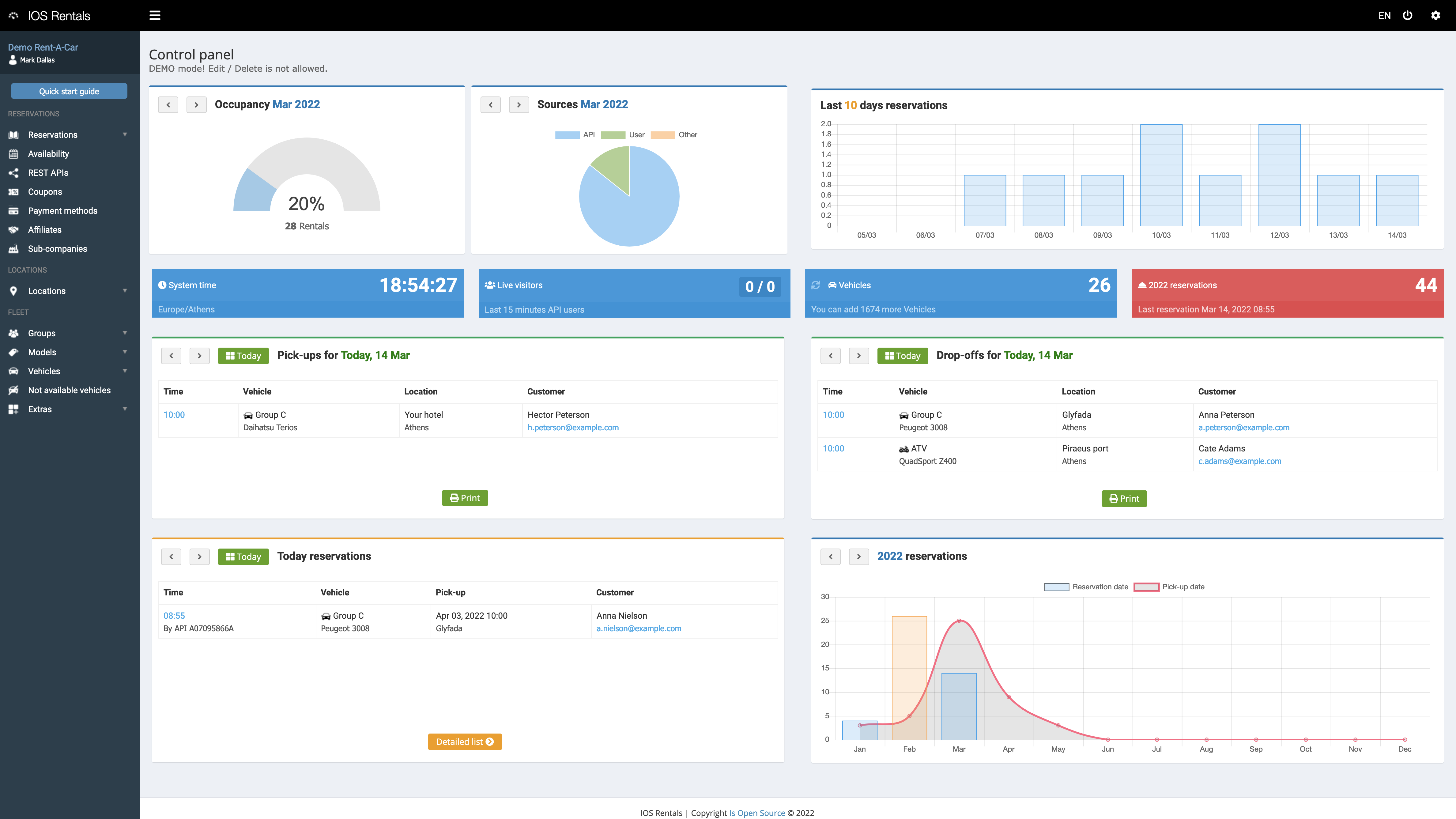Open the settings gear icon
This screenshot has width=1456, height=819.
tap(1436, 15)
